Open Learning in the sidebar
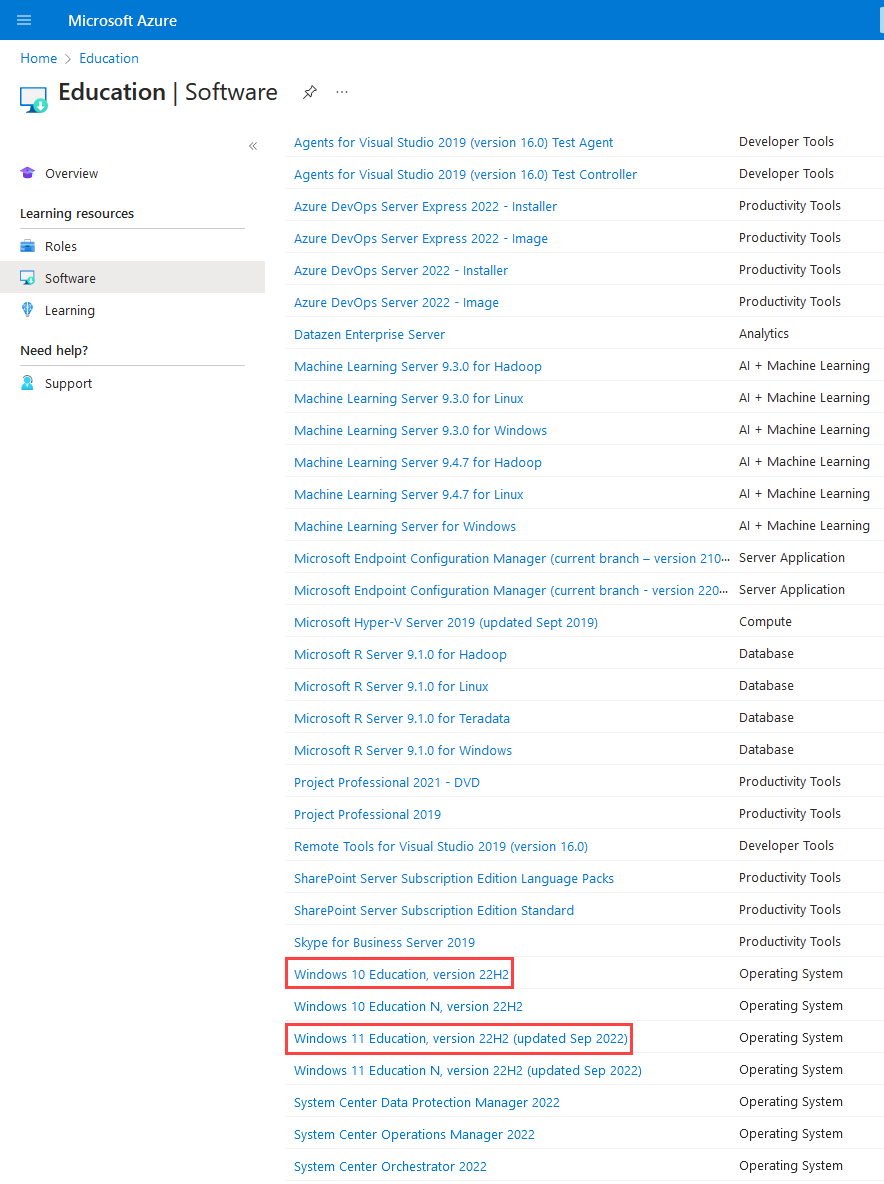This screenshot has width=884, height=1184. [69, 310]
